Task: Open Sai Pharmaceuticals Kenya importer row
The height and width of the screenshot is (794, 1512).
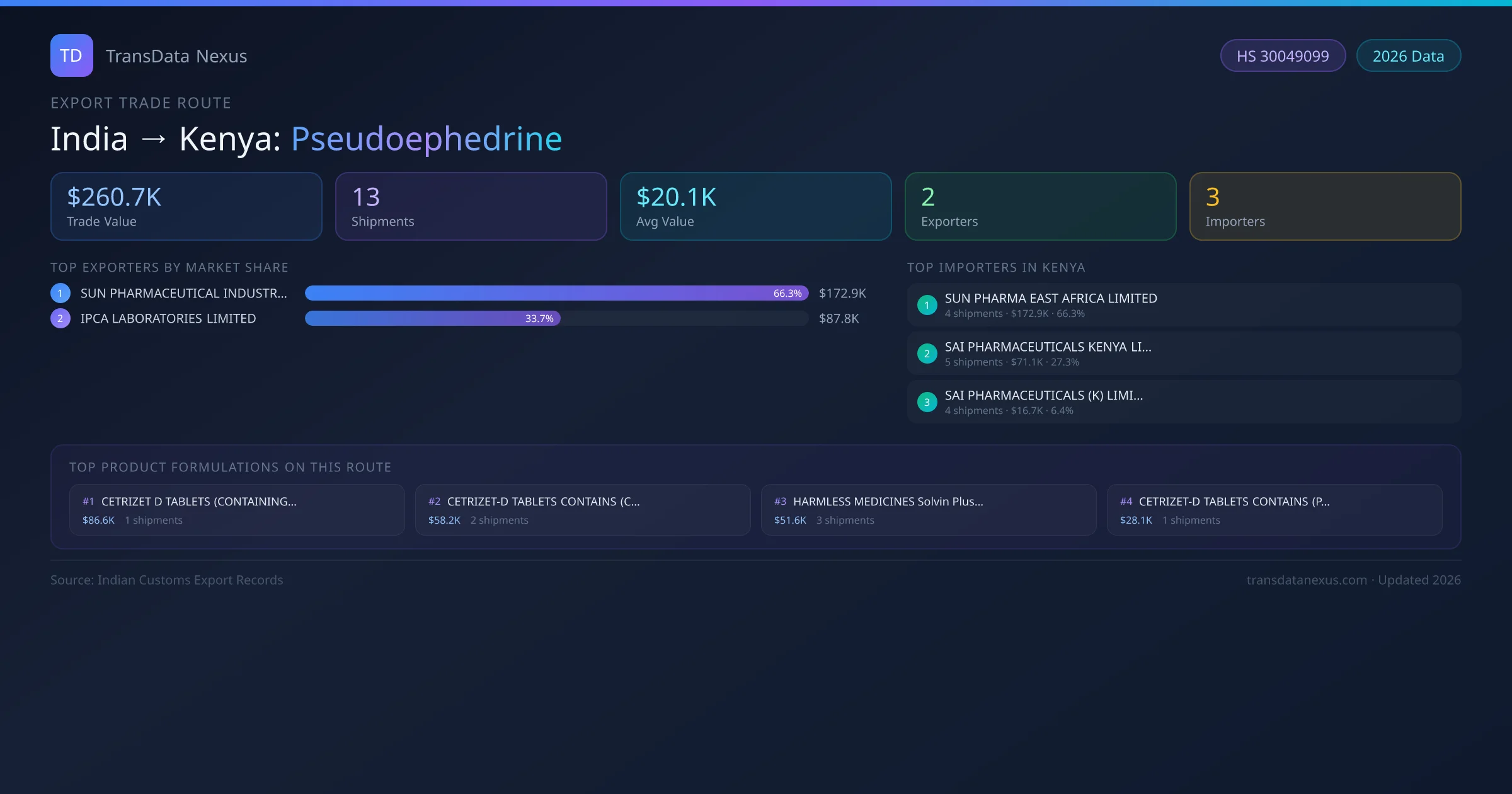Action: coord(1184,354)
